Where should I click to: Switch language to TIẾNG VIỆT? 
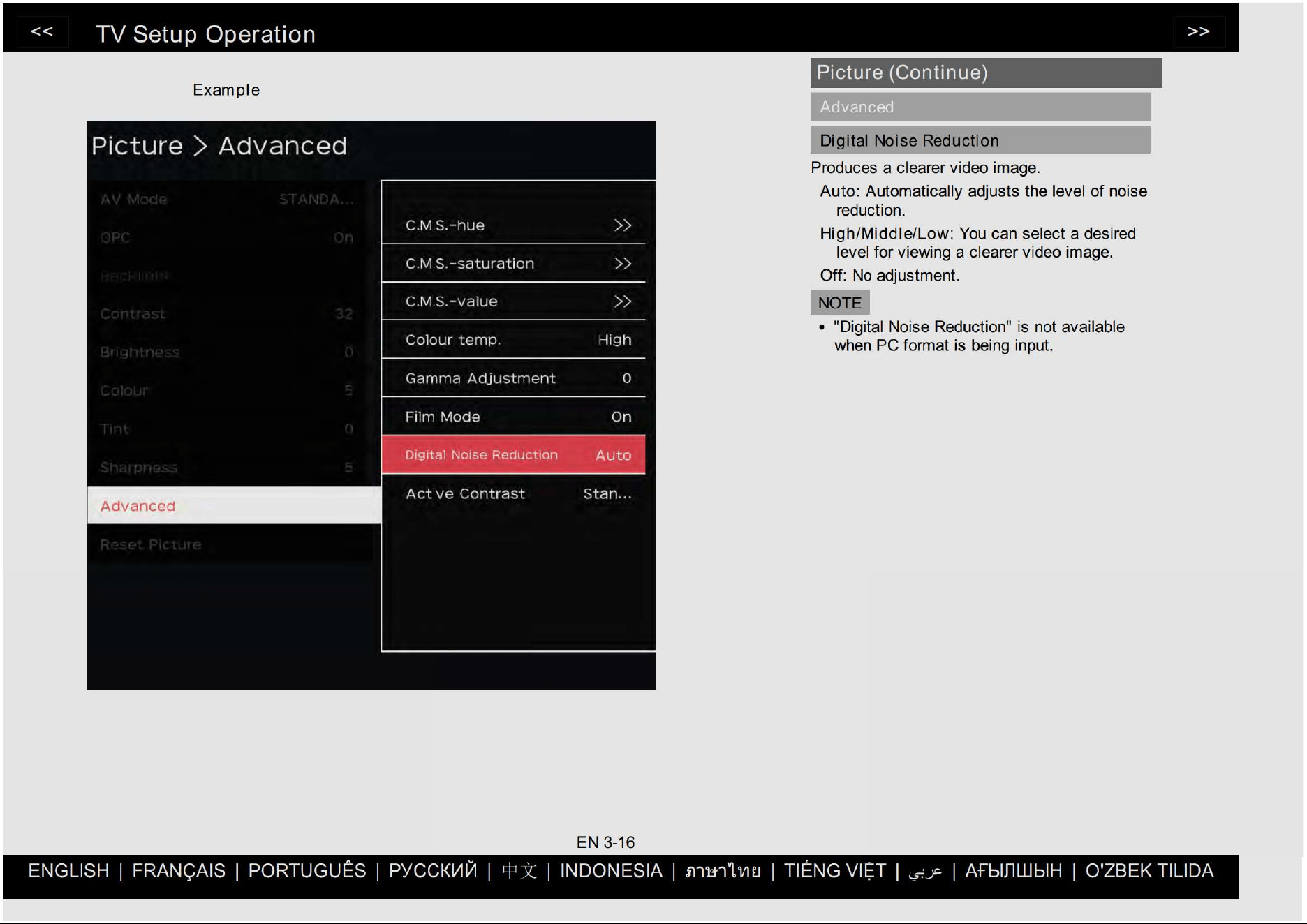coord(835,871)
